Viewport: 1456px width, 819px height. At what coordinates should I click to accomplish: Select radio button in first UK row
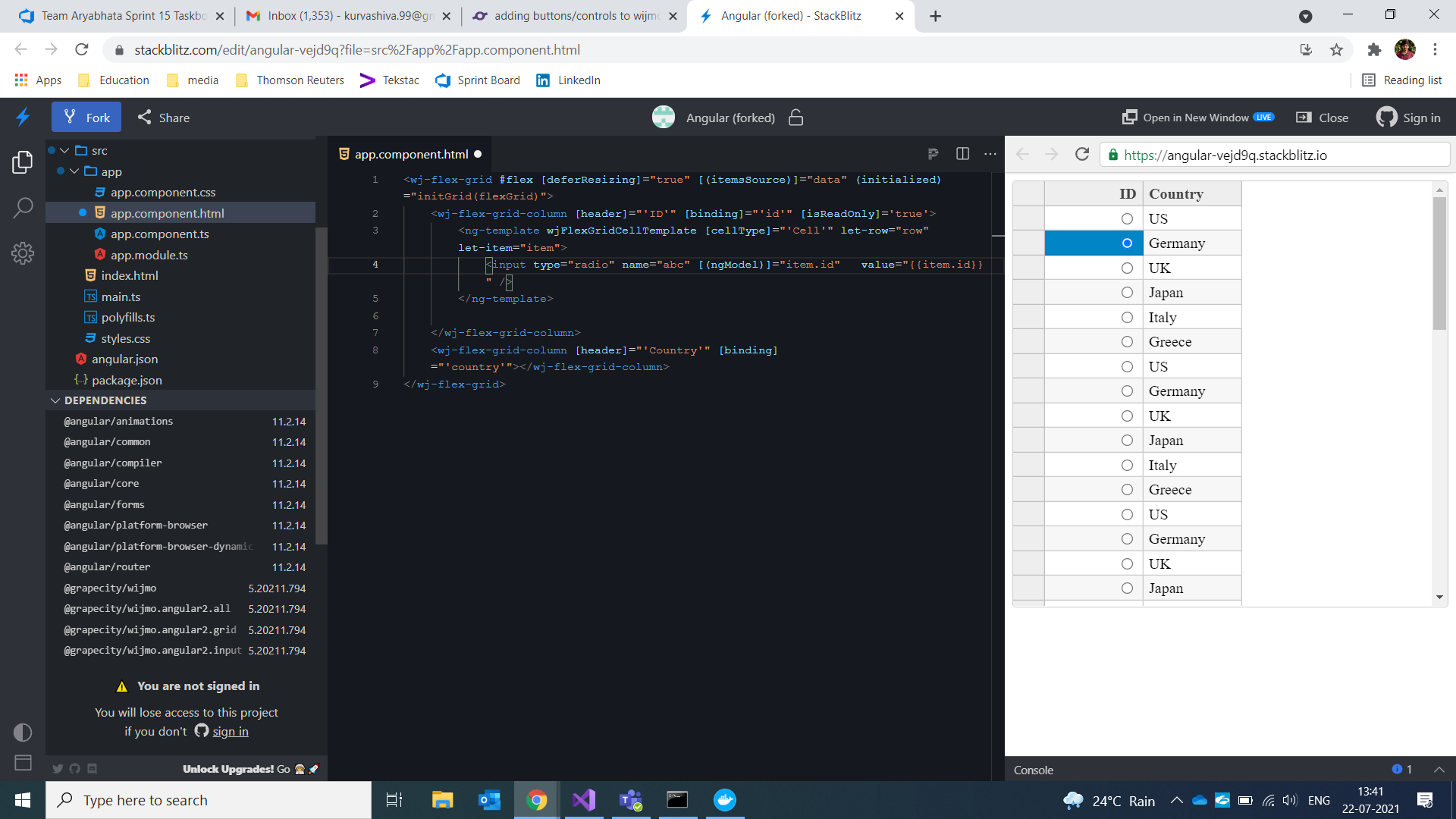[x=1127, y=268]
